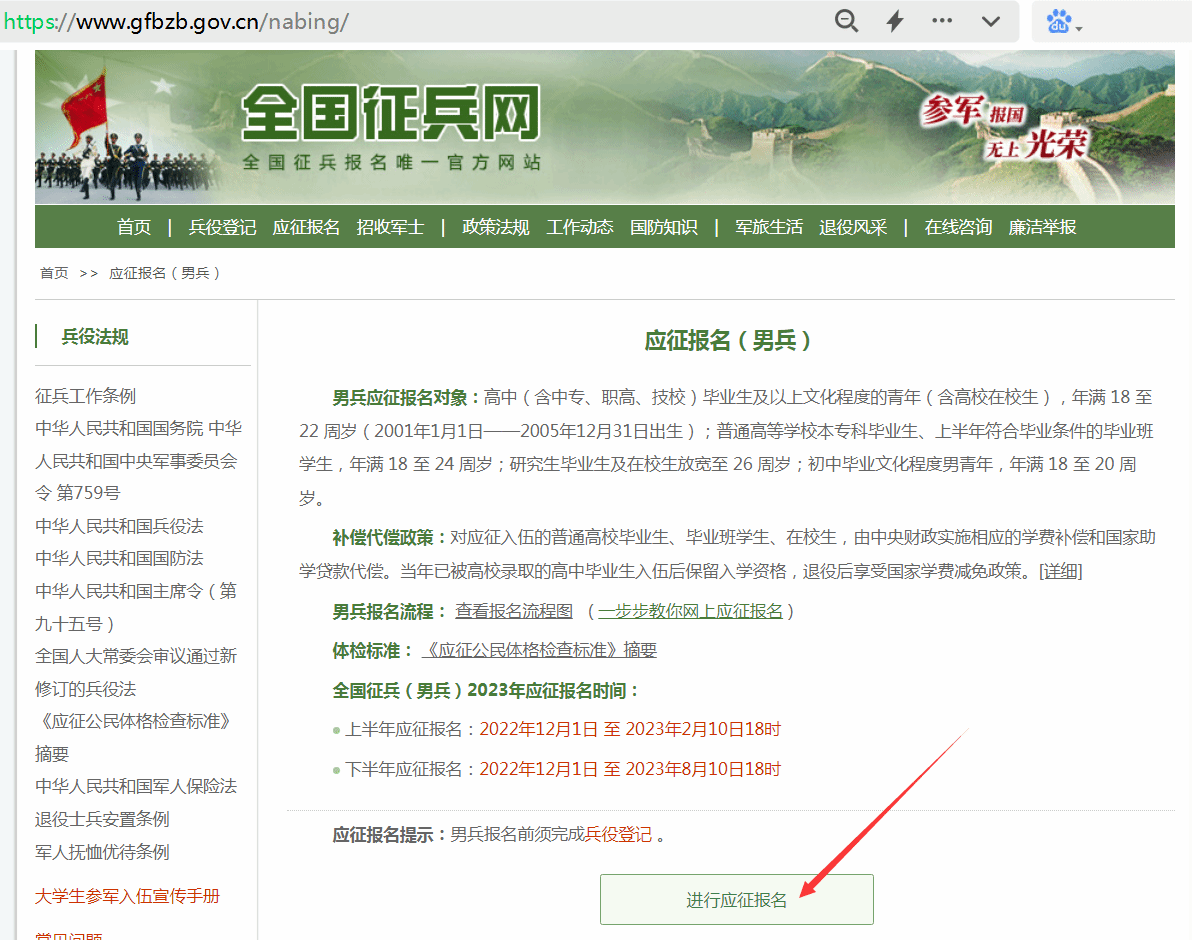Open 廉洁举报 in the navigation bar
The height and width of the screenshot is (940, 1192).
coord(1042,227)
